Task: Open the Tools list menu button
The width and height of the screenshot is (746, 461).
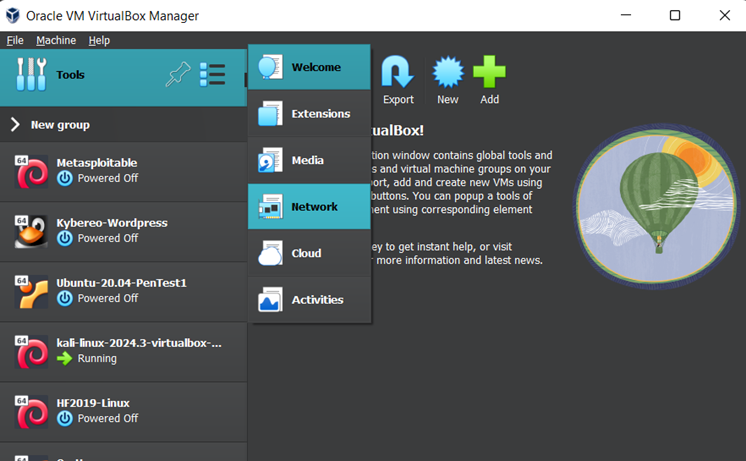Action: click(212, 75)
